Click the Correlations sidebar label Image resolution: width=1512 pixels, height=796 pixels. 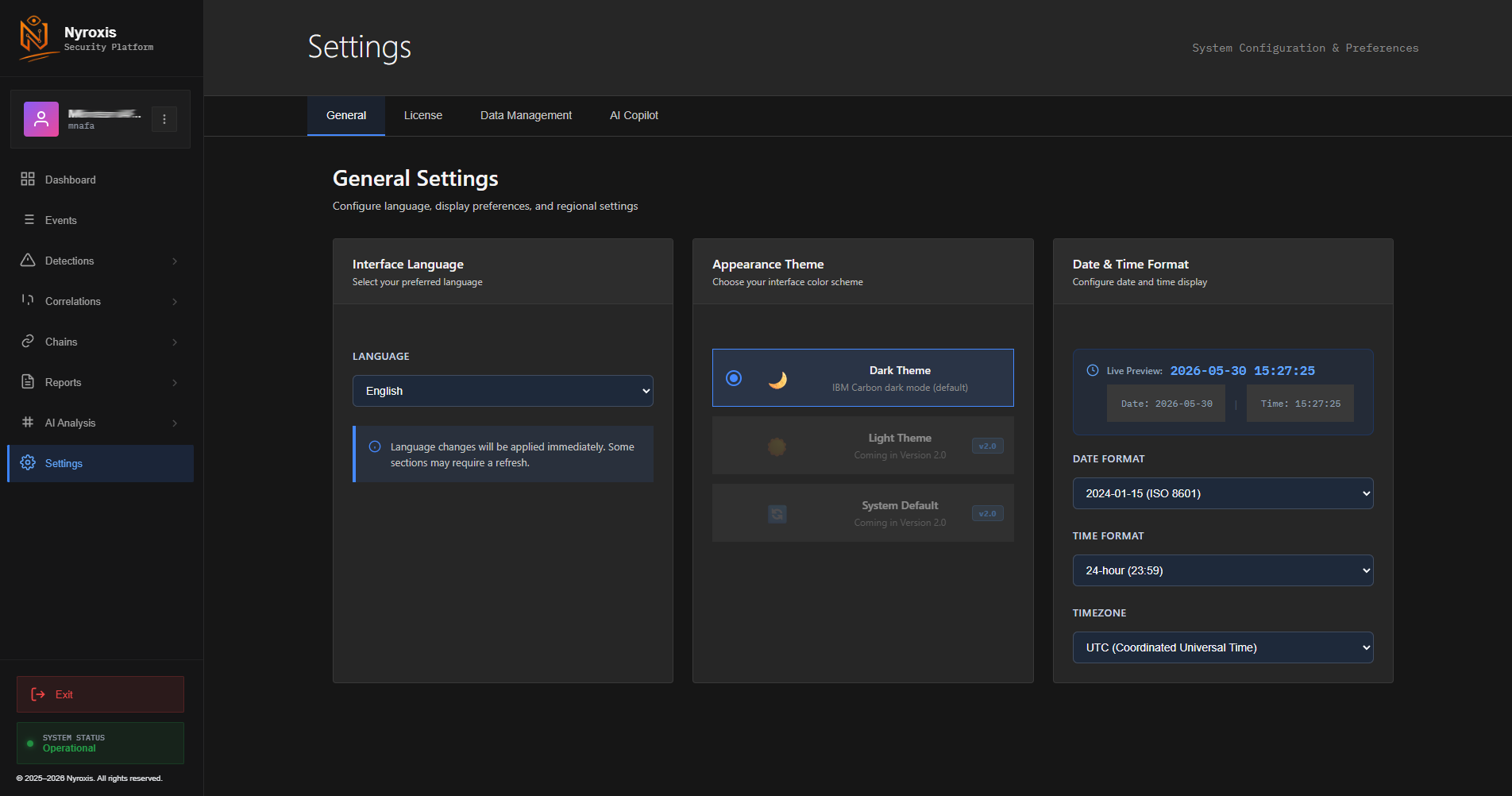tap(73, 301)
